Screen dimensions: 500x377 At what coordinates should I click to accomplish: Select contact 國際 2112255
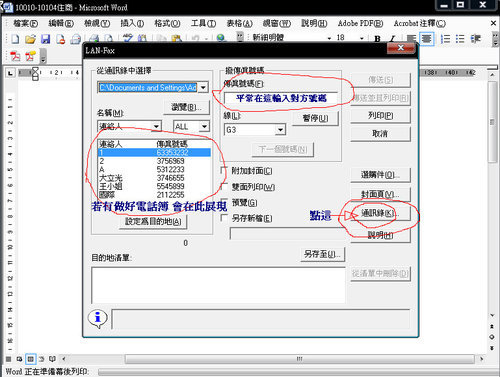(154, 195)
